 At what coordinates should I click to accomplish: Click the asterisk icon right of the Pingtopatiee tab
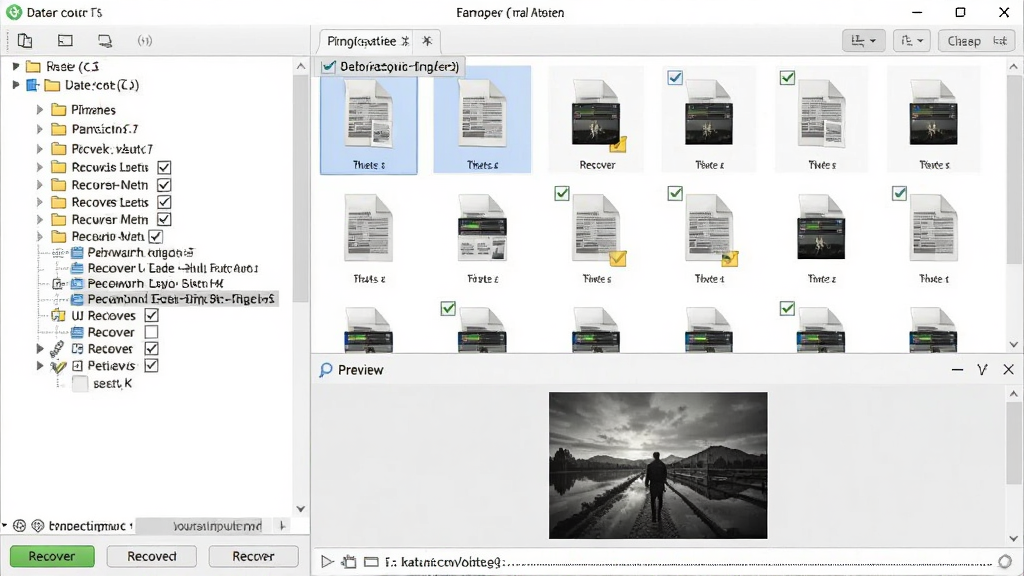click(427, 41)
